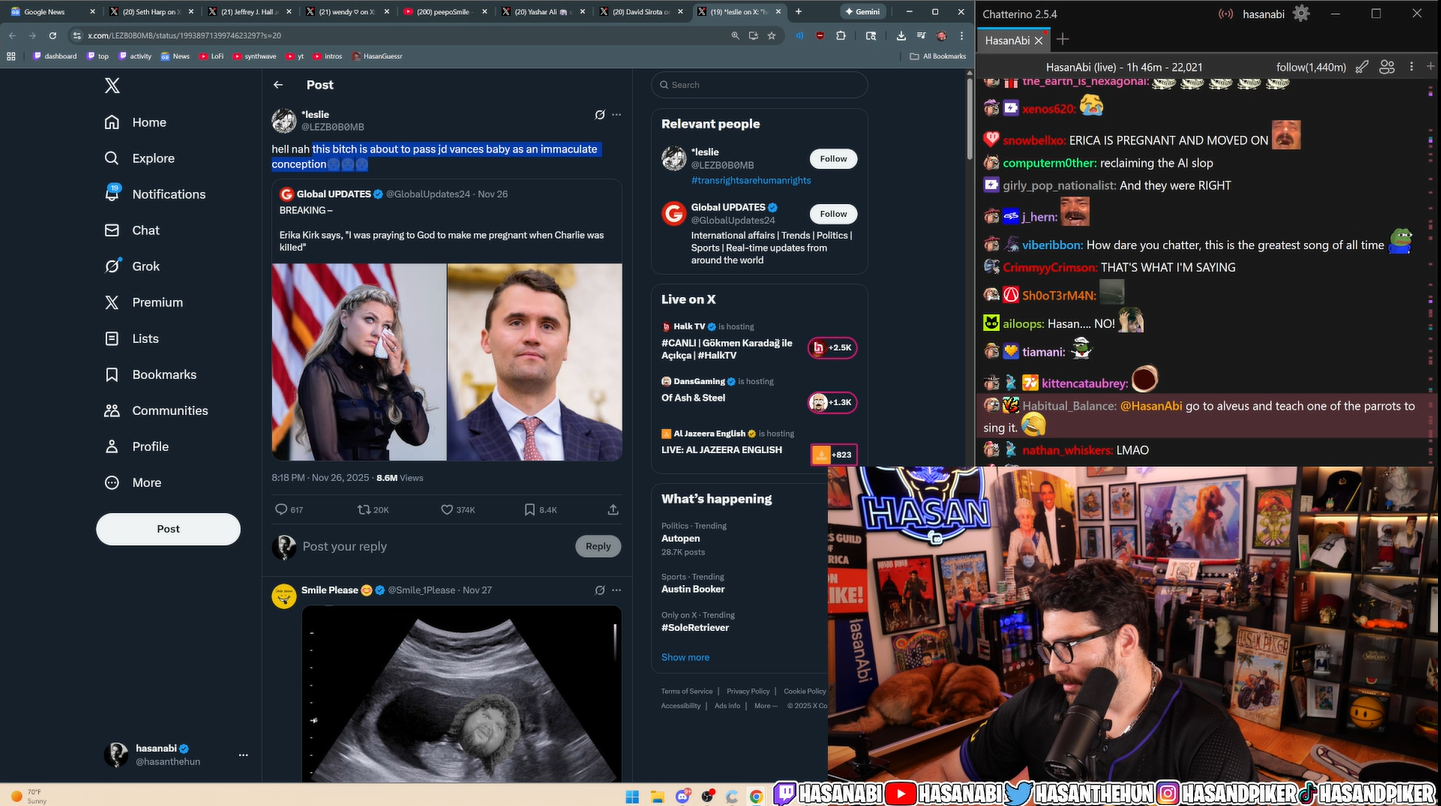Image resolution: width=1441 pixels, height=806 pixels.
Task: Expand the More menu in X sidebar
Action: [133, 482]
